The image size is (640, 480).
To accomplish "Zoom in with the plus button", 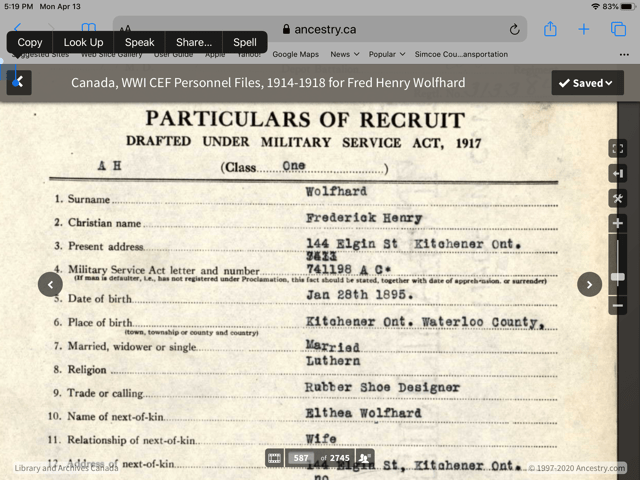I will point(617,223).
